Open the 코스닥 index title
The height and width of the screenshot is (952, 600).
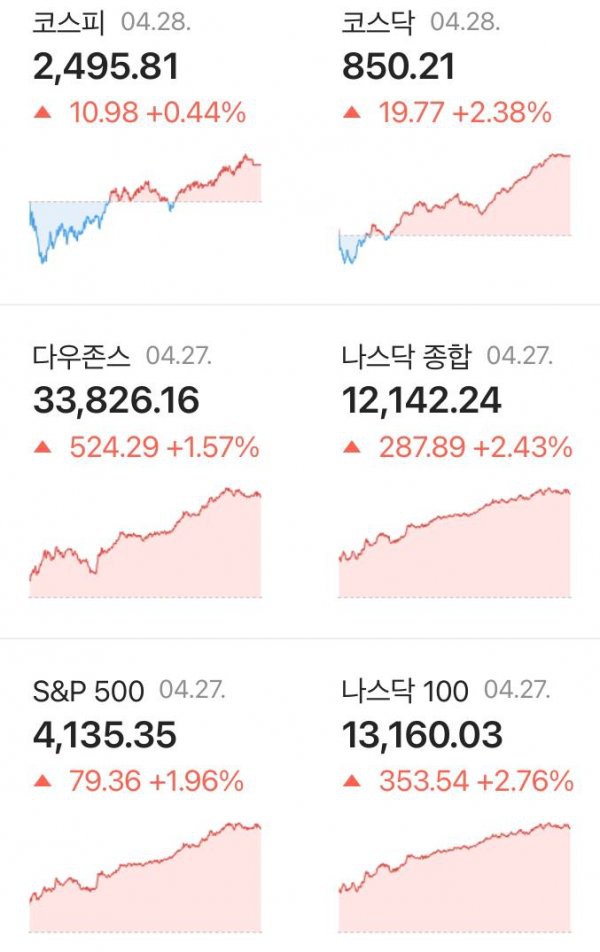tap(378, 22)
